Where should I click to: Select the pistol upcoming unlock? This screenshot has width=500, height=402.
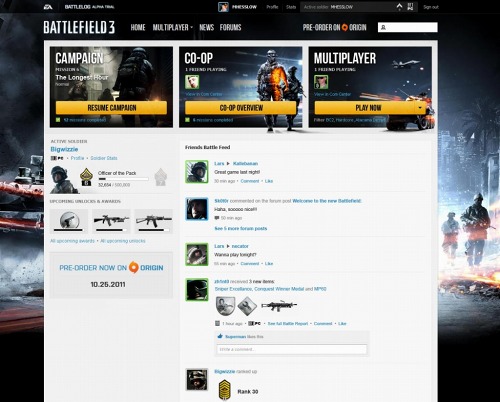(x=68, y=219)
